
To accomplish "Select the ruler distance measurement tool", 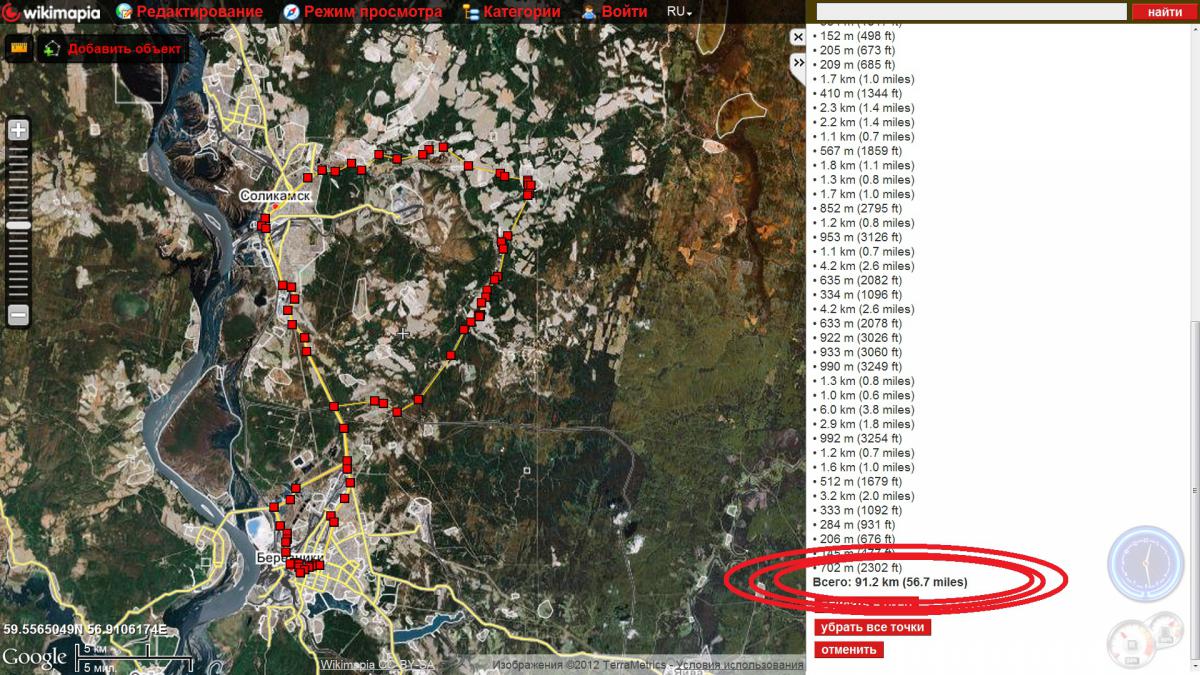I will pyautogui.click(x=18, y=48).
